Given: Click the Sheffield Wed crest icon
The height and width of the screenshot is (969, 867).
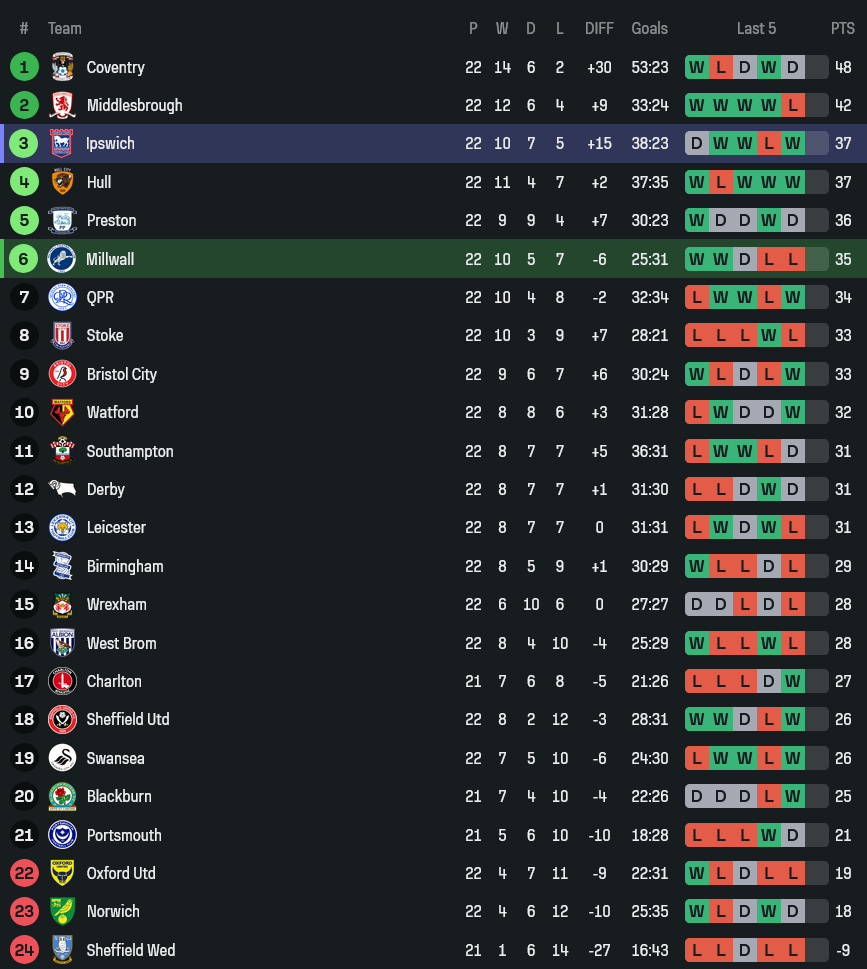Looking at the screenshot, I should (62, 950).
